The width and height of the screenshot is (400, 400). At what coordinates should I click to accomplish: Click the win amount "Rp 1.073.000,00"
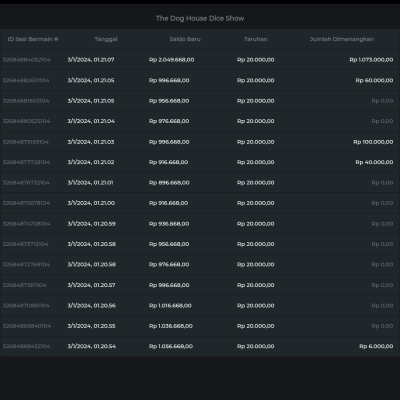tap(371, 60)
